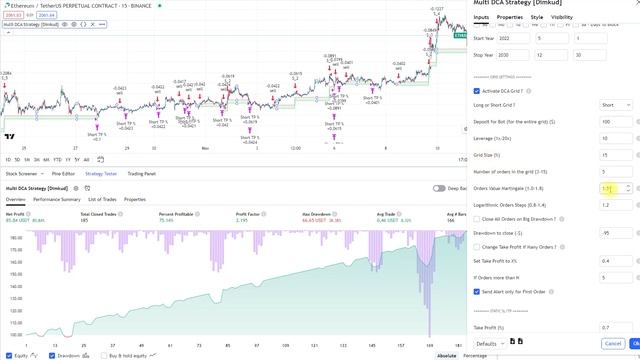Click Strategy Tester date range icon beside gear
The image size is (640, 360).
pyautogui.click(x=87, y=188)
